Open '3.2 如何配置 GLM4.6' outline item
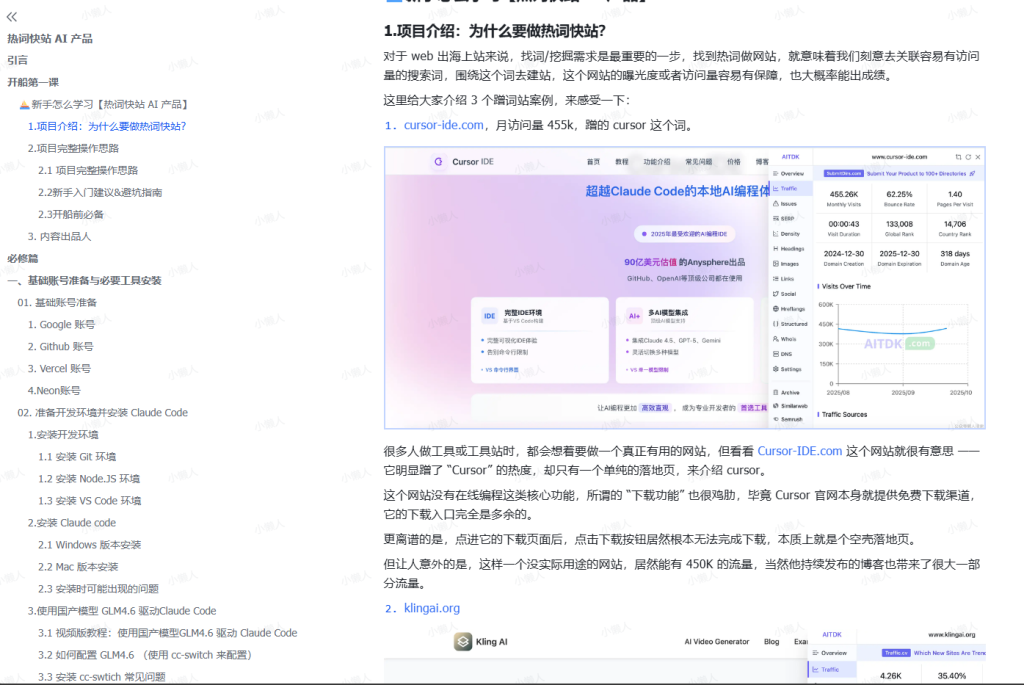Viewport: 1024px width, 685px height. [x=145, y=655]
